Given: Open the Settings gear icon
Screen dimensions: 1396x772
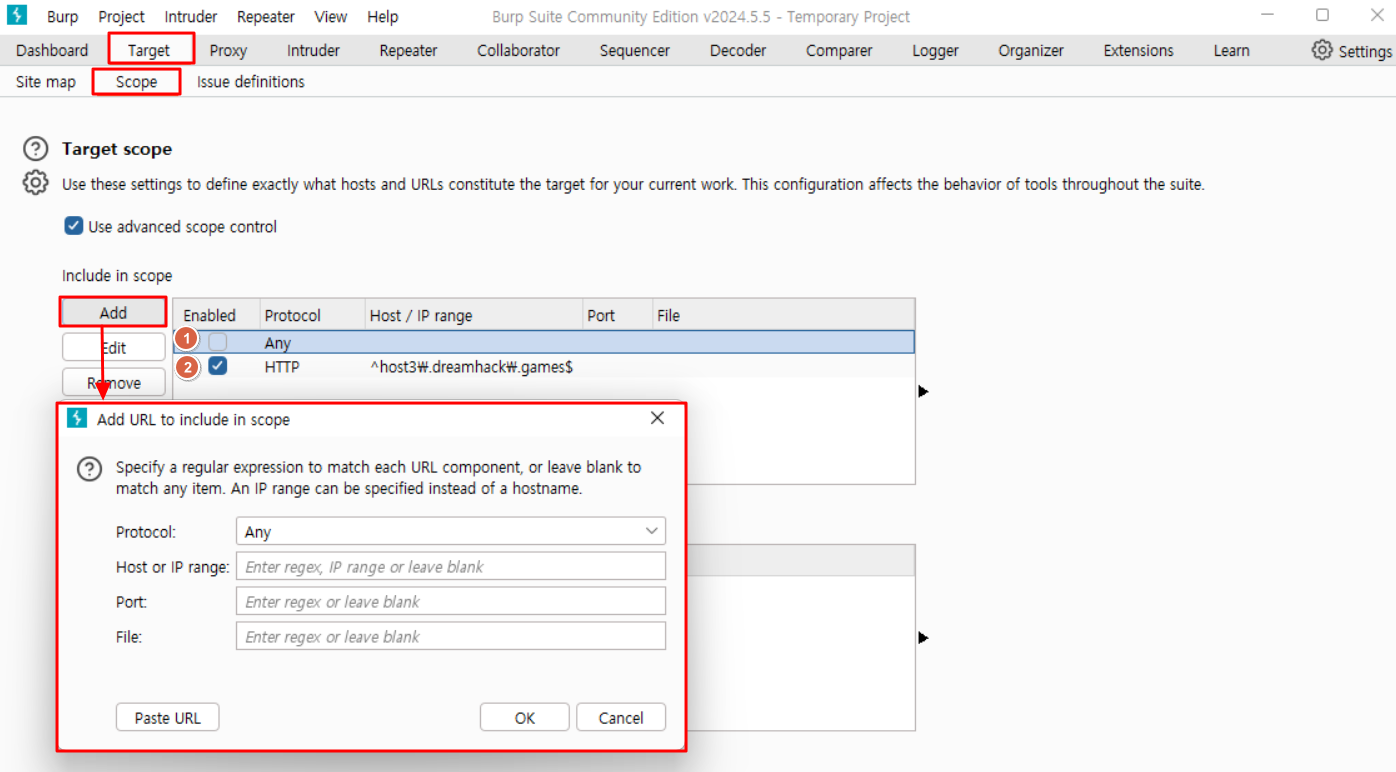Looking at the screenshot, I should pos(1322,50).
